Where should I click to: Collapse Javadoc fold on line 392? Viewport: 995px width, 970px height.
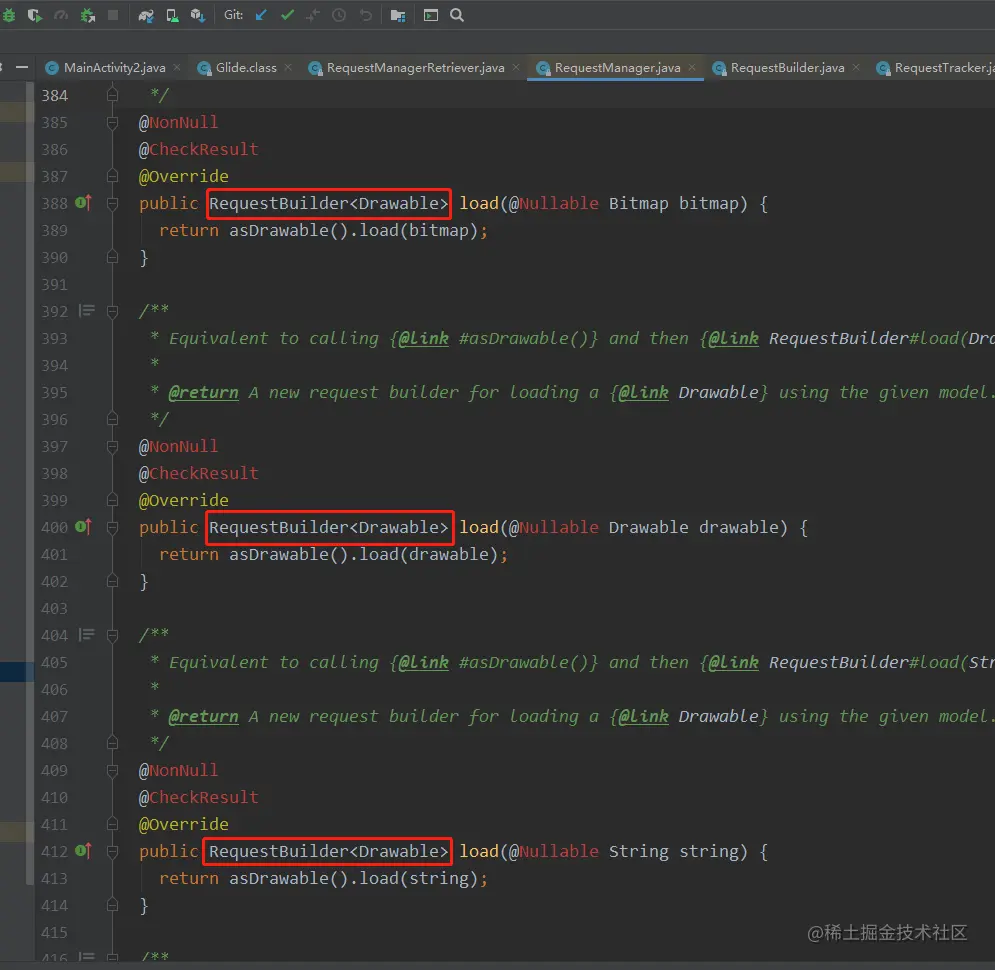pos(112,311)
